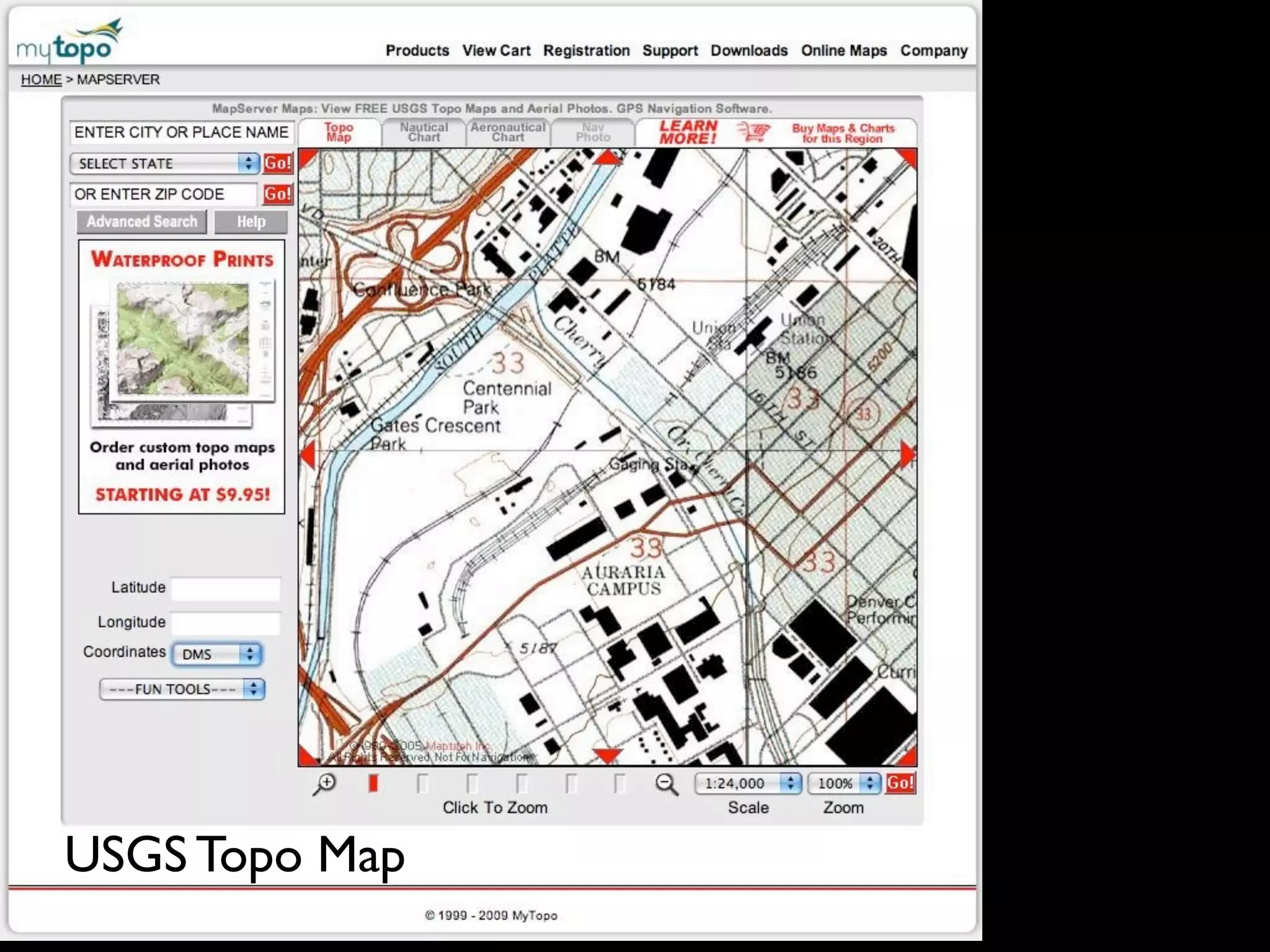The width and height of the screenshot is (1270, 952).
Task: Click the Latitude input field
Action: coord(226,588)
